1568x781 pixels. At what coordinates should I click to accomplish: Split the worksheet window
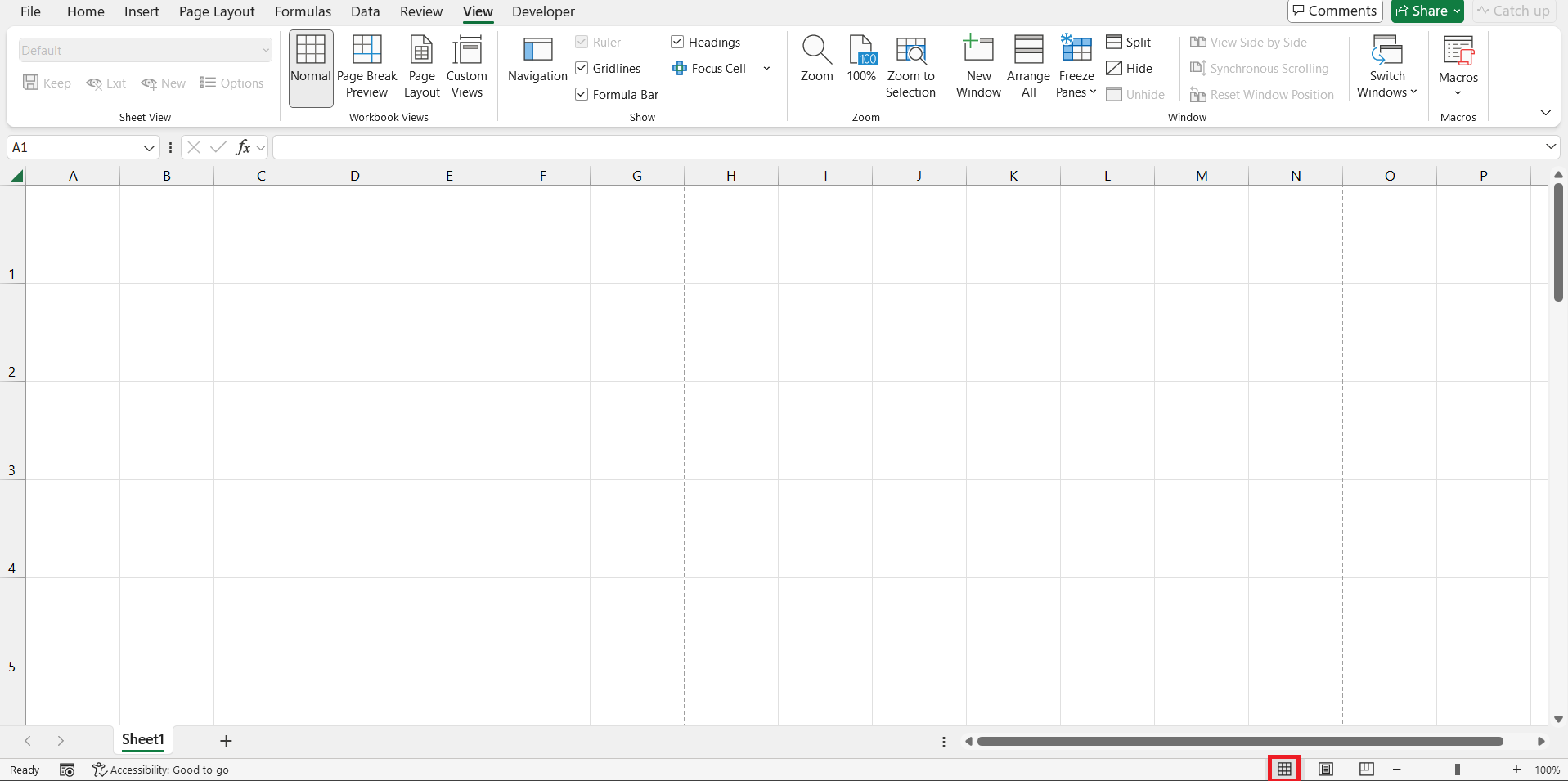pos(1129,42)
